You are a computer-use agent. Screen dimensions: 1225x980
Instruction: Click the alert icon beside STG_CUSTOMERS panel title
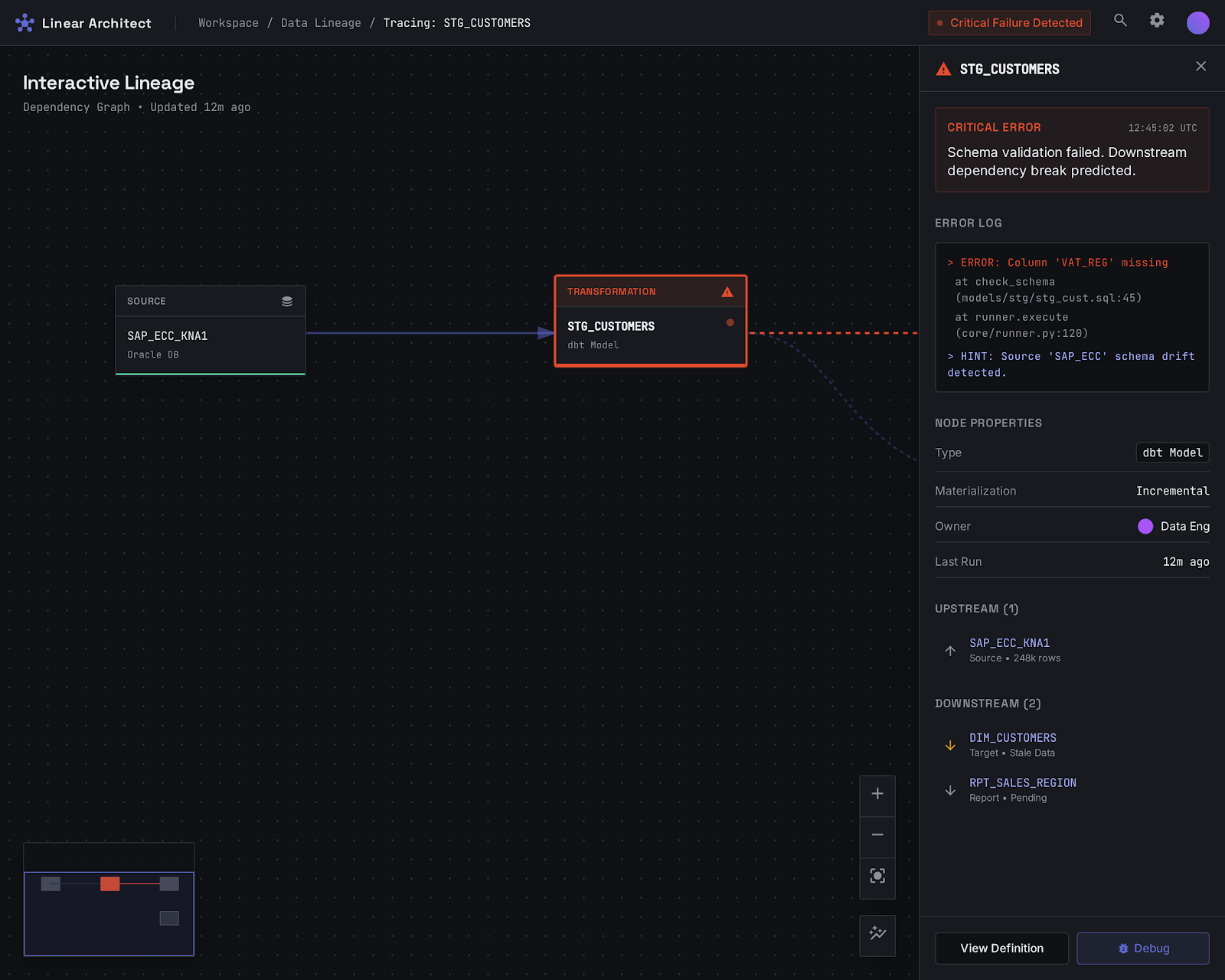942,68
